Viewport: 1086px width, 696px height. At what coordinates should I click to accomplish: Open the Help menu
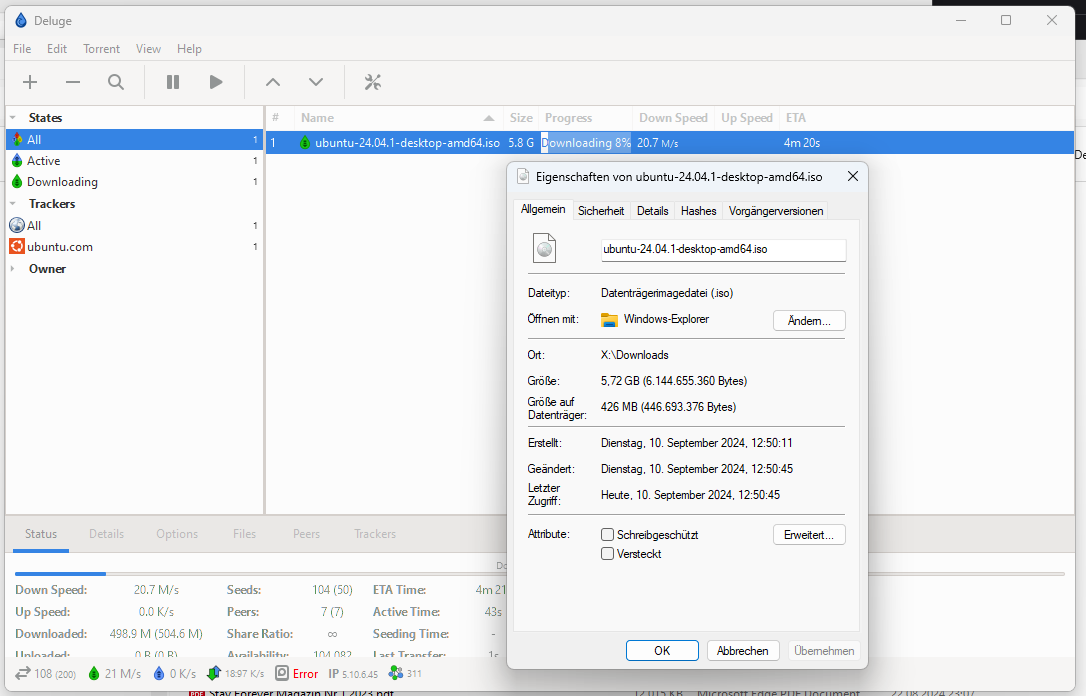click(x=189, y=48)
